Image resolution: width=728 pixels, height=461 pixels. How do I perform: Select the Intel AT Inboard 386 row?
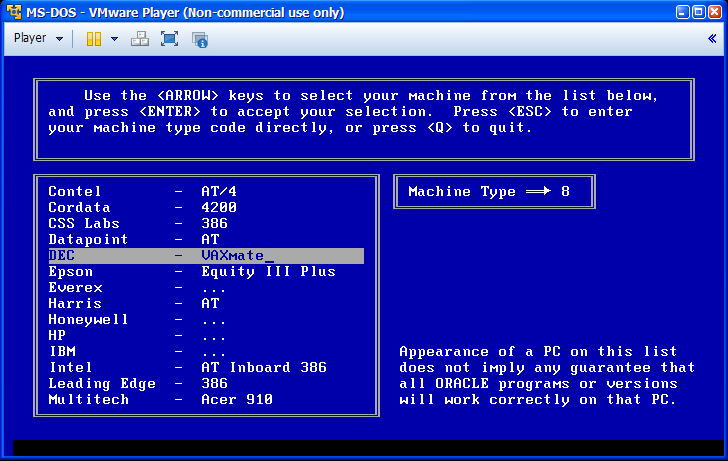point(206,368)
